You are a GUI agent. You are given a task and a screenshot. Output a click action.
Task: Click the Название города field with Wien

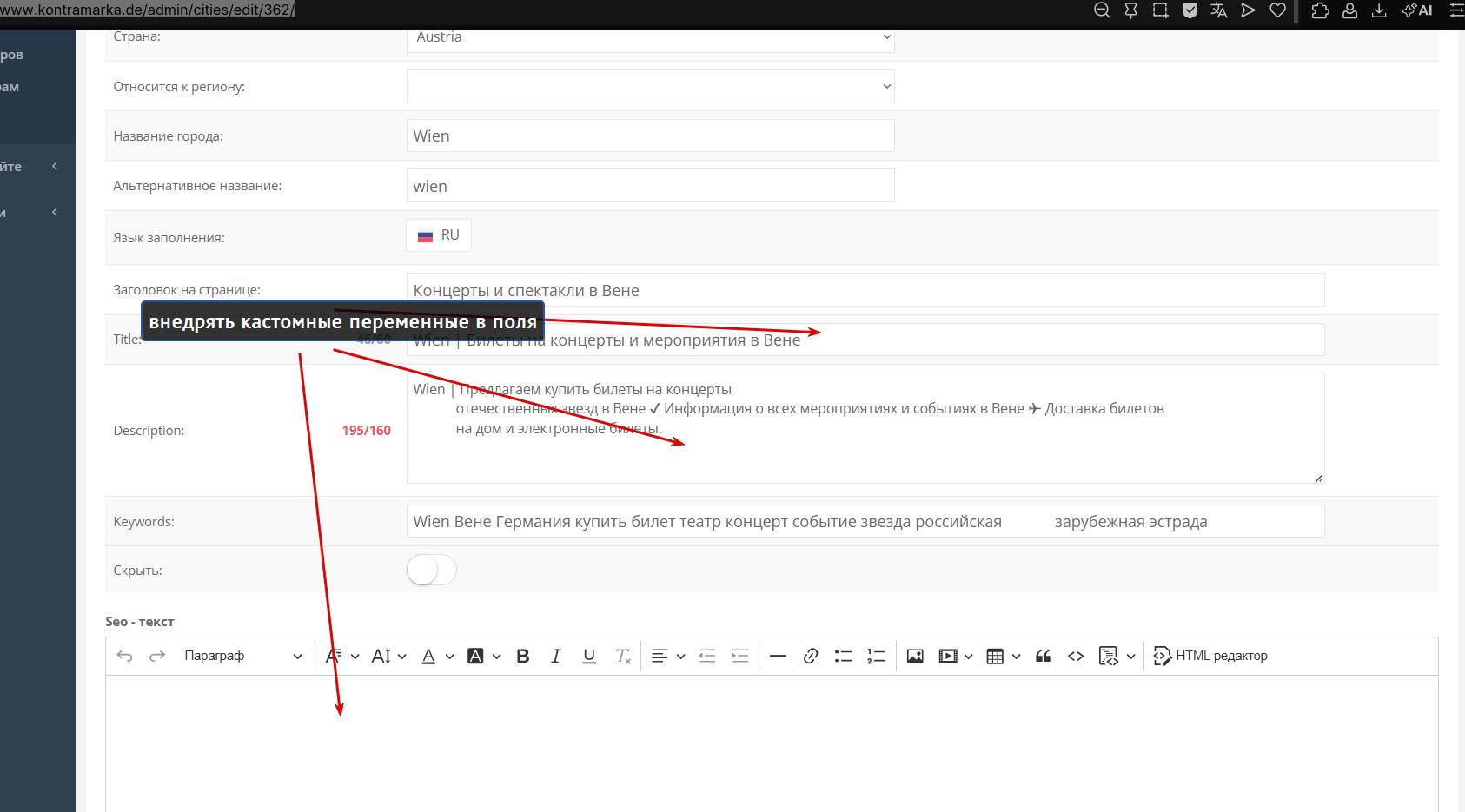[x=651, y=135]
